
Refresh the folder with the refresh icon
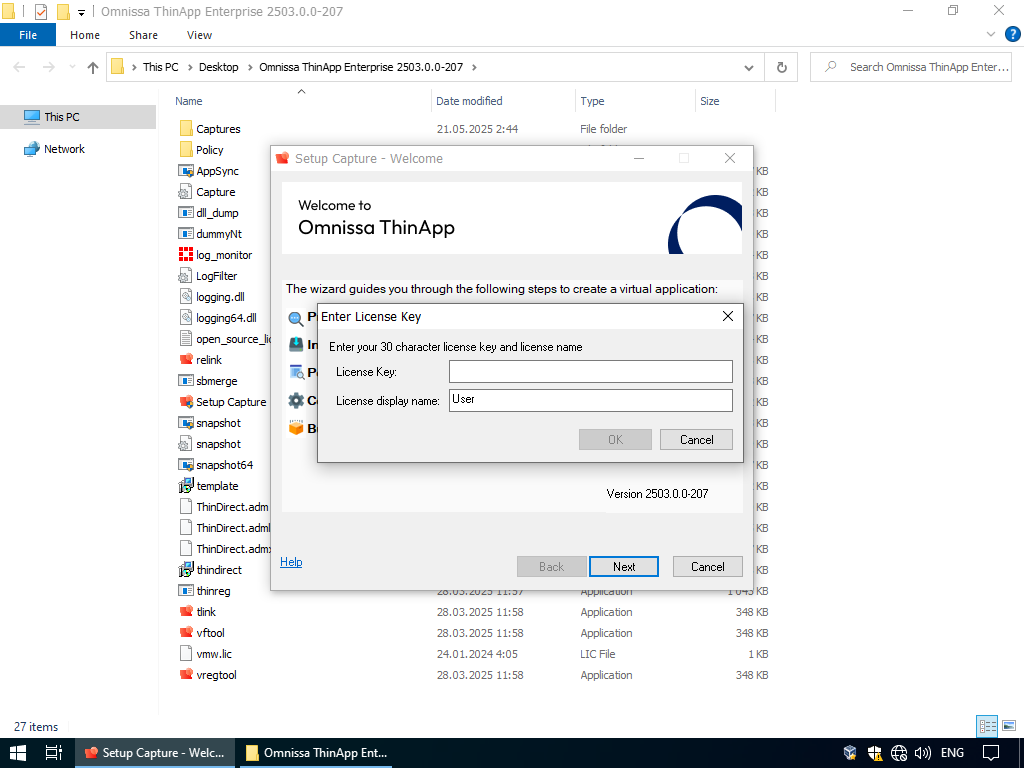pos(781,67)
